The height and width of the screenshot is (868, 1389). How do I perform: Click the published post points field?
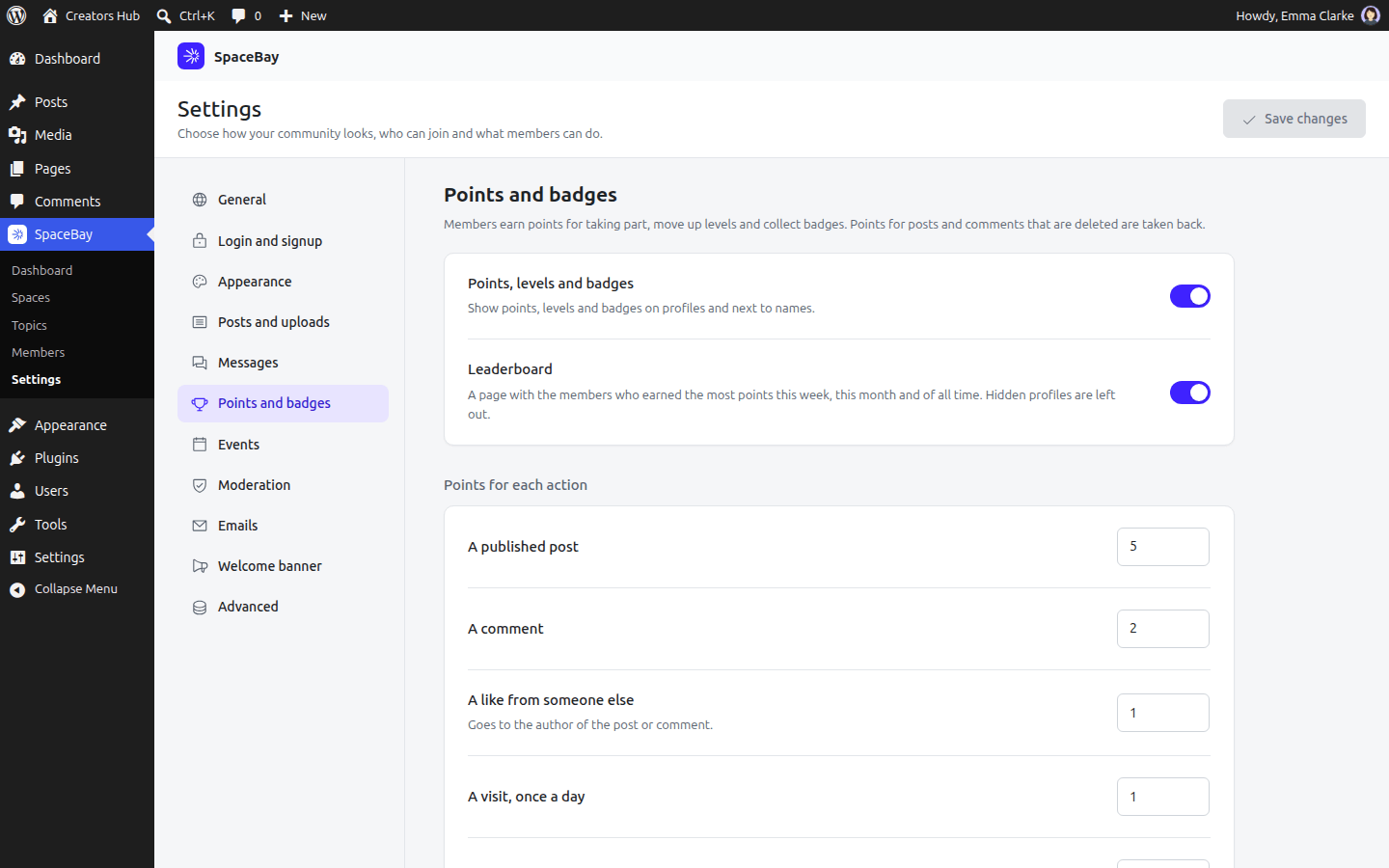tap(1162, 547)
